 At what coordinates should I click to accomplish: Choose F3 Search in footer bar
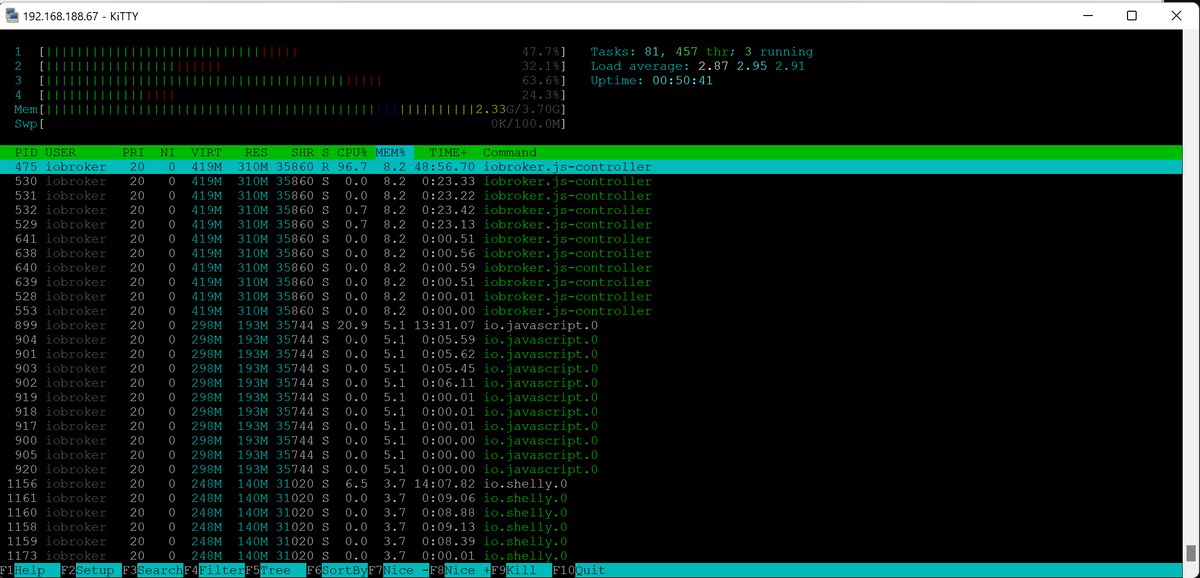pos(152,570)
